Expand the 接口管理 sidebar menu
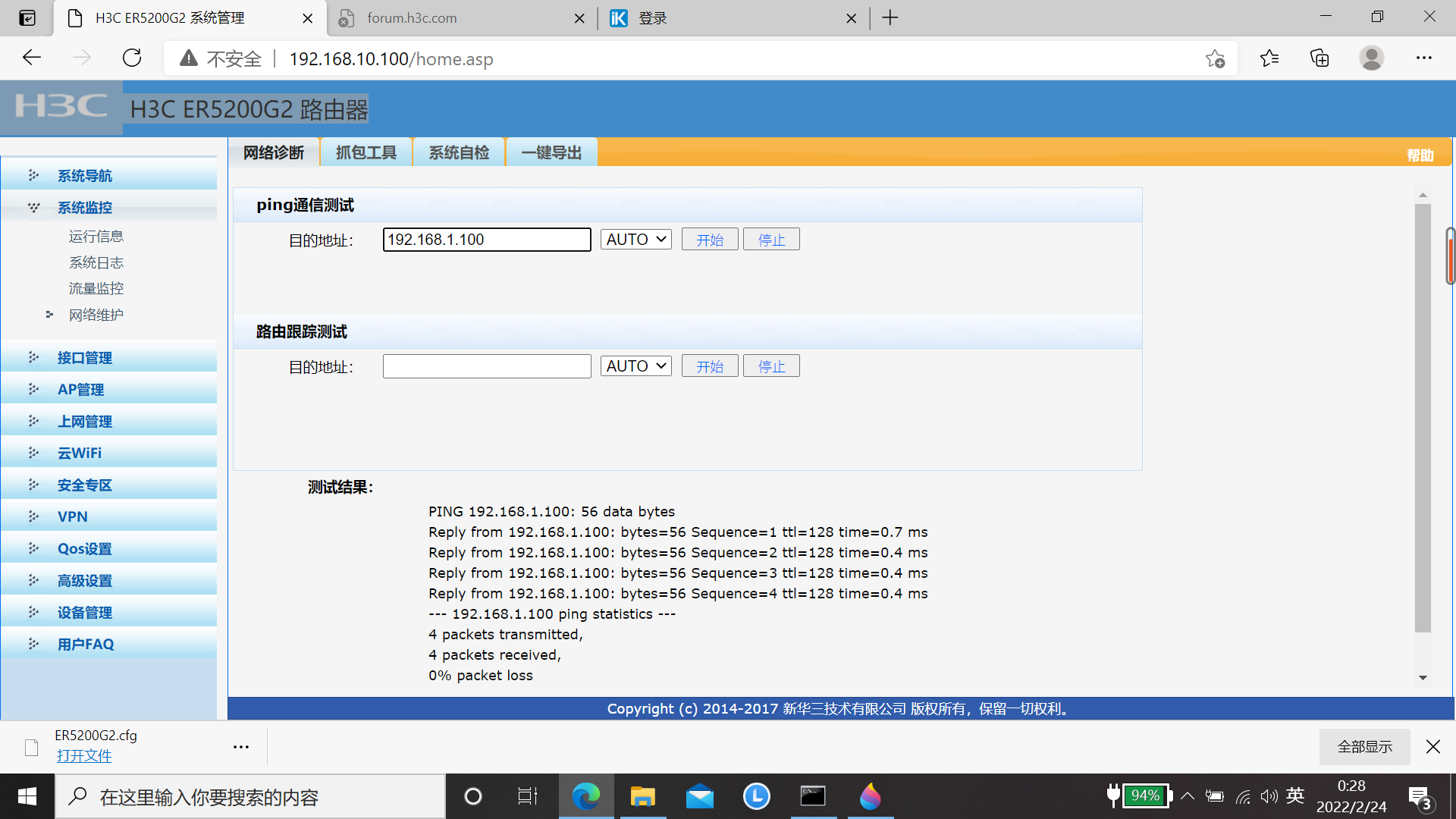This screenshot has width=1456, height=819. [85, 358]
